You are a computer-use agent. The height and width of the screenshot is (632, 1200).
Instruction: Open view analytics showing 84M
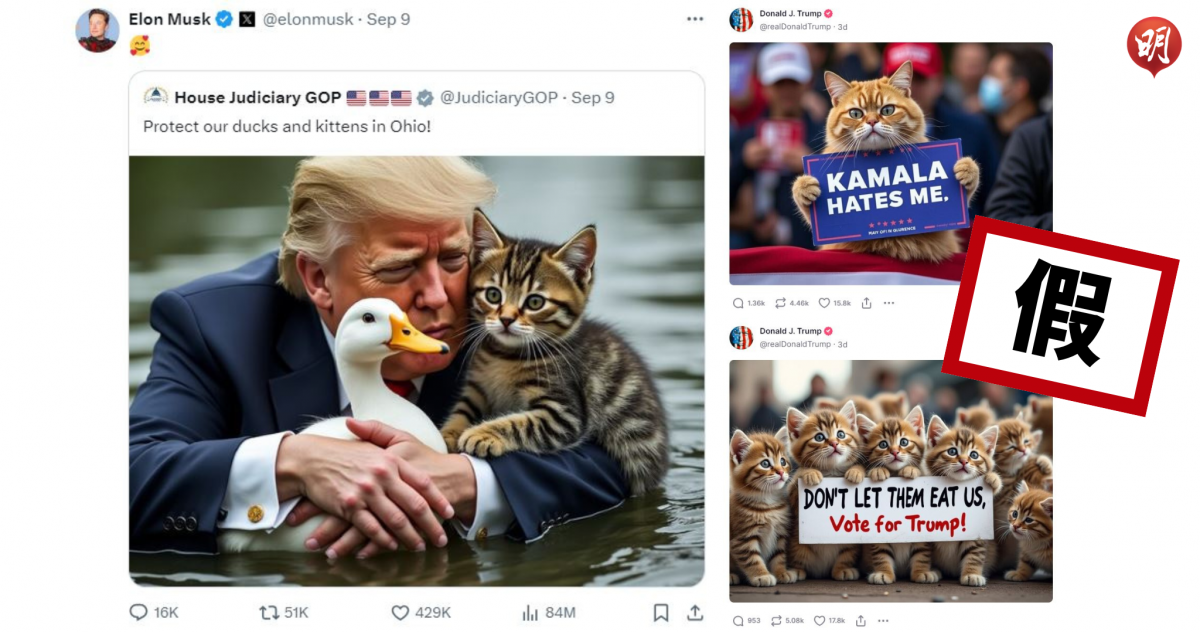click(532, 612)
